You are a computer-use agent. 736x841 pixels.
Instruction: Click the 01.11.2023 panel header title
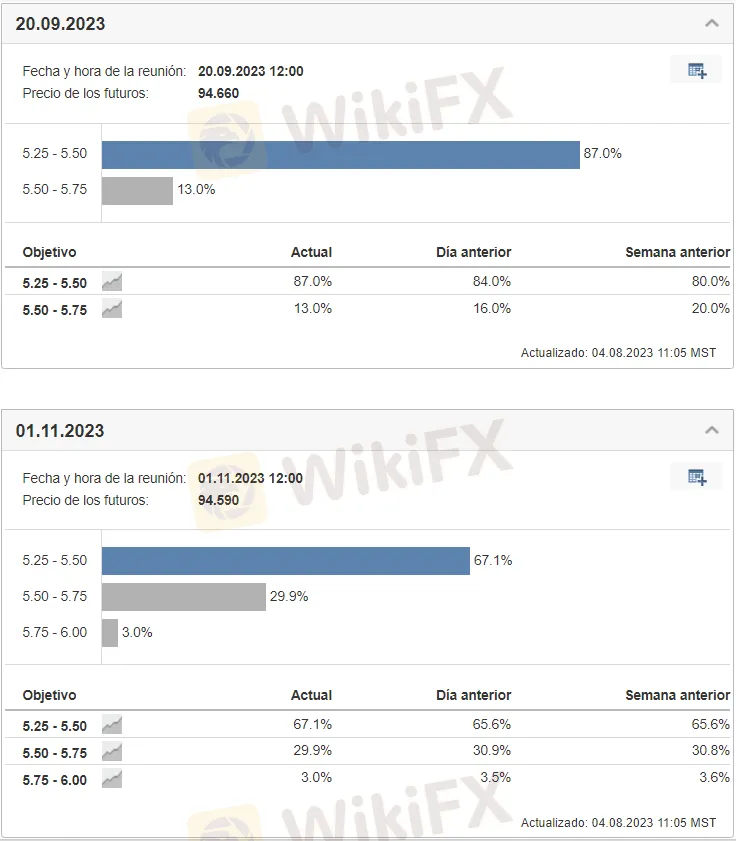[60, 431]
